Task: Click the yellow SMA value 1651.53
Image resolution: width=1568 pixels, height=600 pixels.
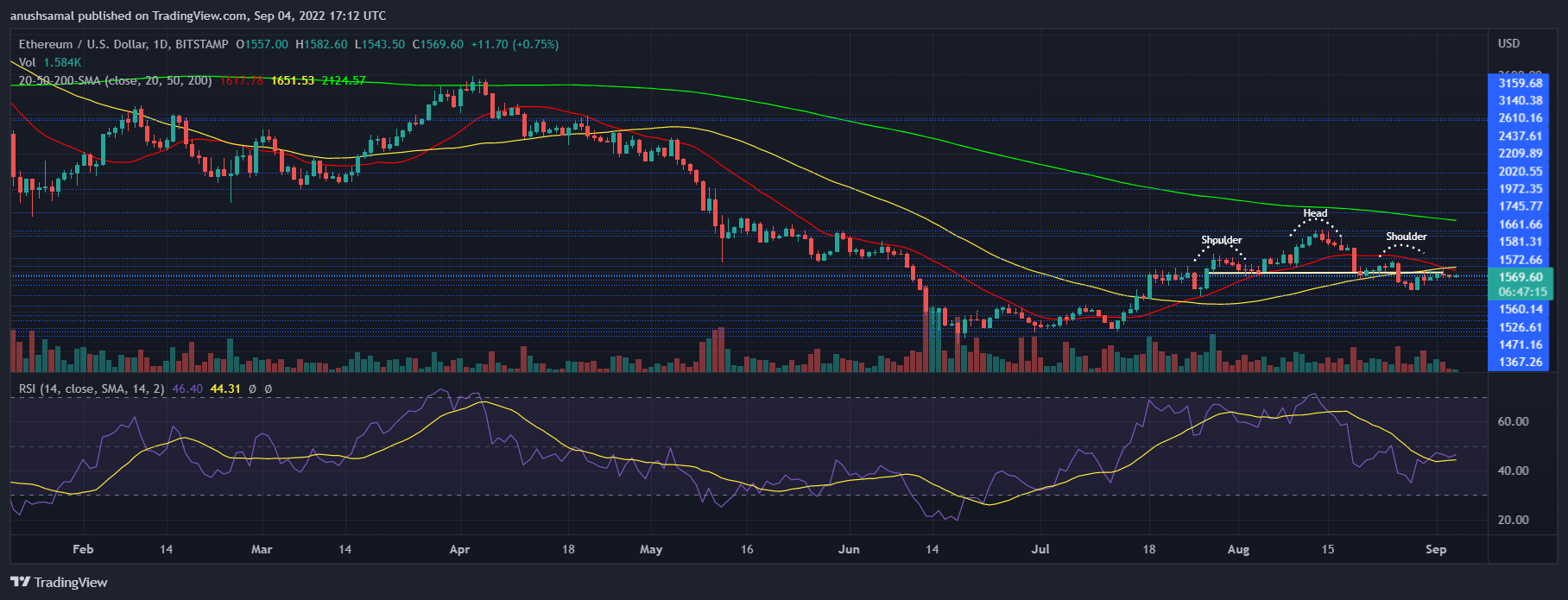Action: tap(292, 80)
